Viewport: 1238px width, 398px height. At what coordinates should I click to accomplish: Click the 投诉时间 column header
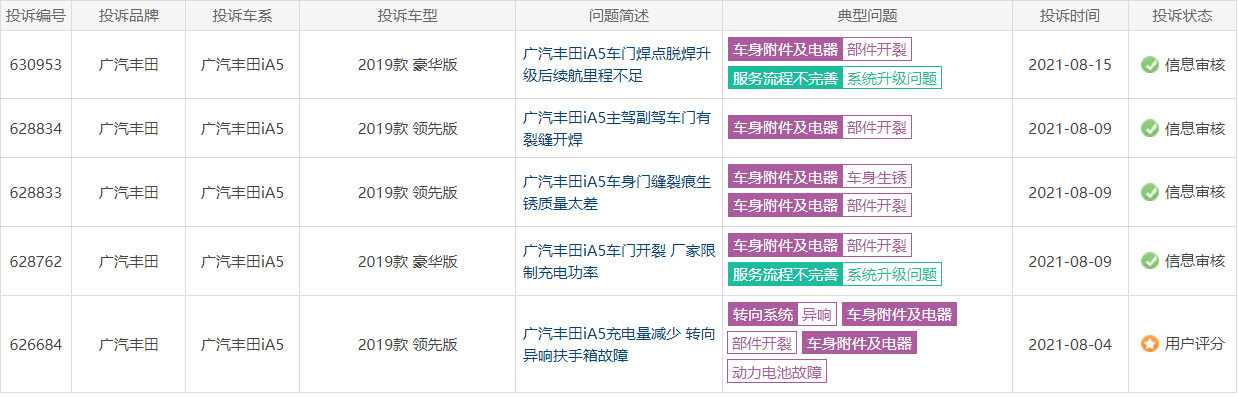[1069, 16]
